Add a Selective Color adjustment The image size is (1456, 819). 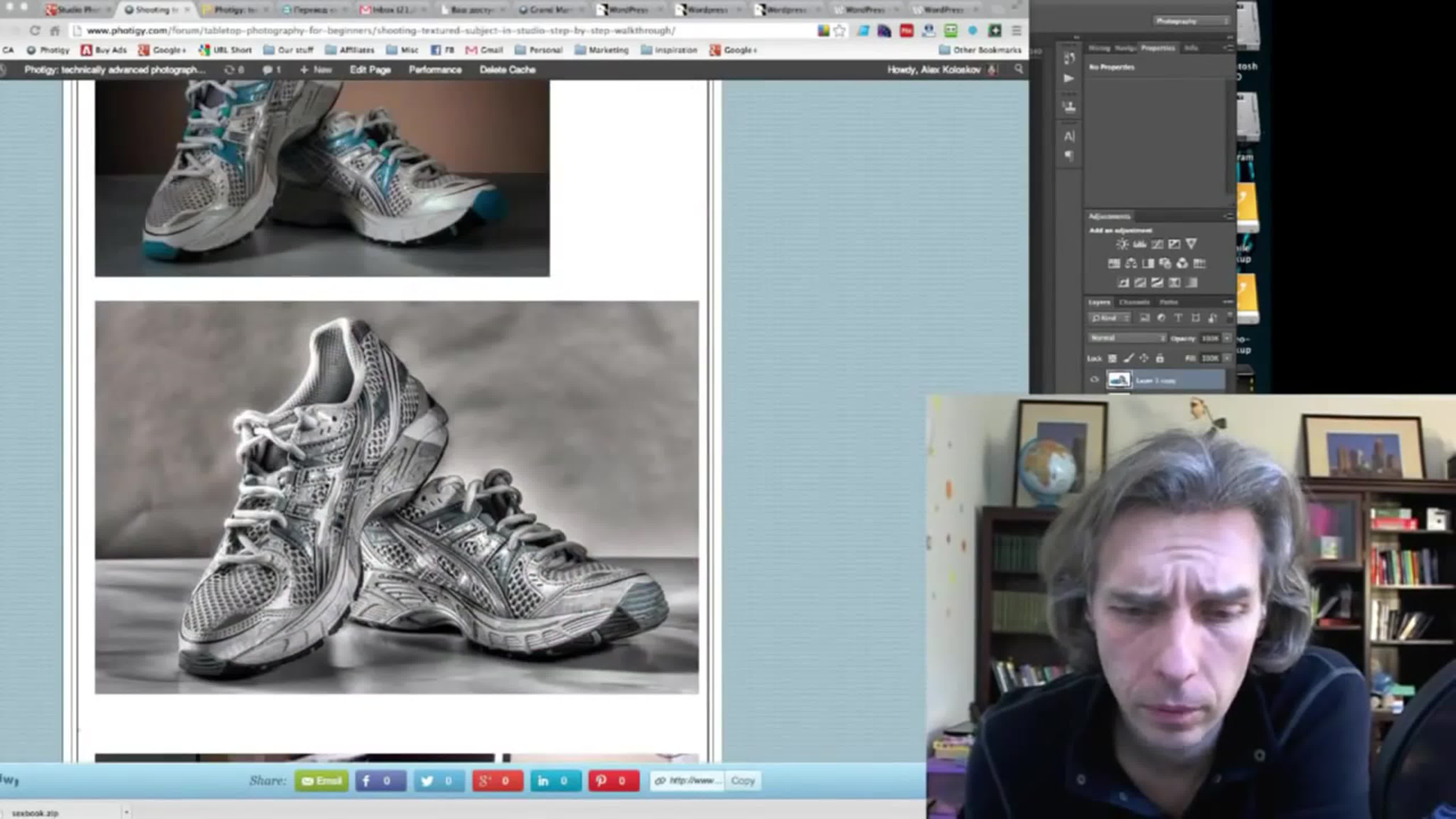(1174, 283)
